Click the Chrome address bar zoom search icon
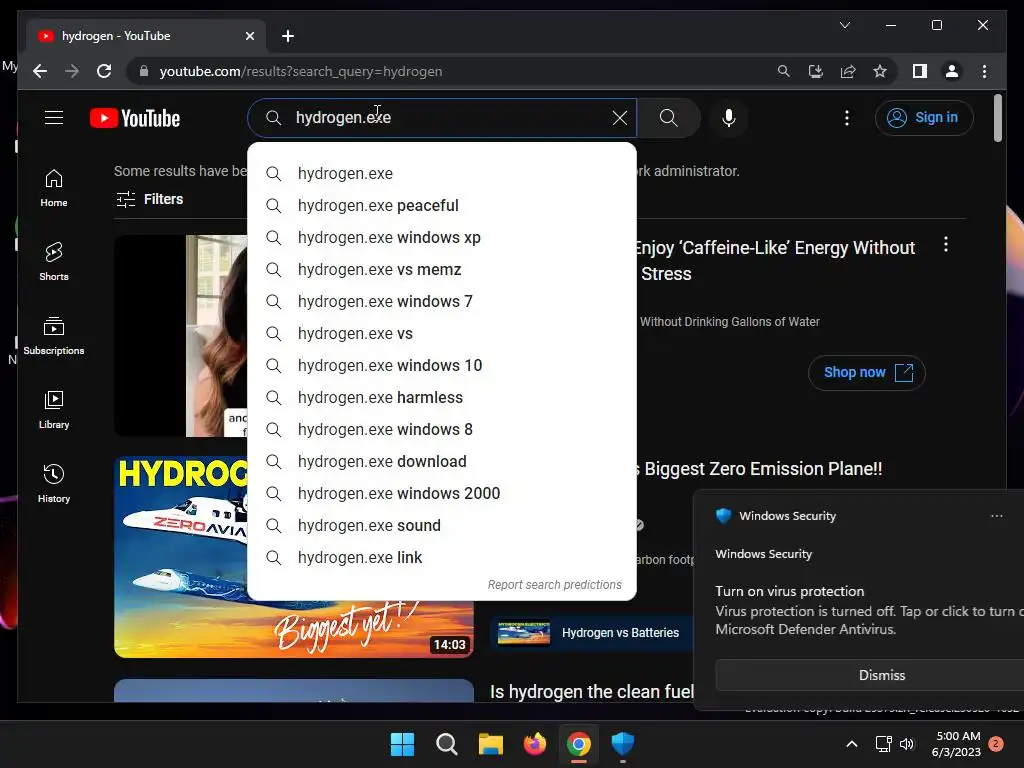 (x=784, y=71)
